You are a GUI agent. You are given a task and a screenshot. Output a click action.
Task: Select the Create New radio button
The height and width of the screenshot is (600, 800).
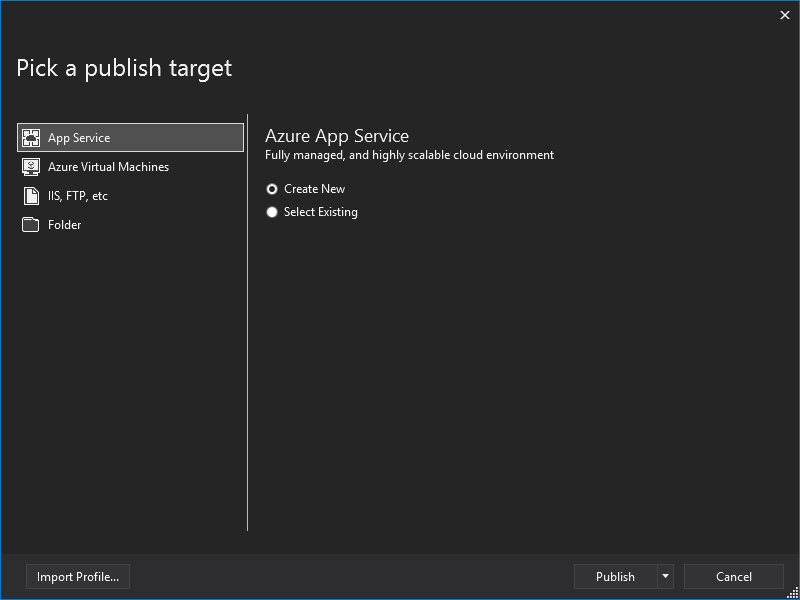pos(272,189)
